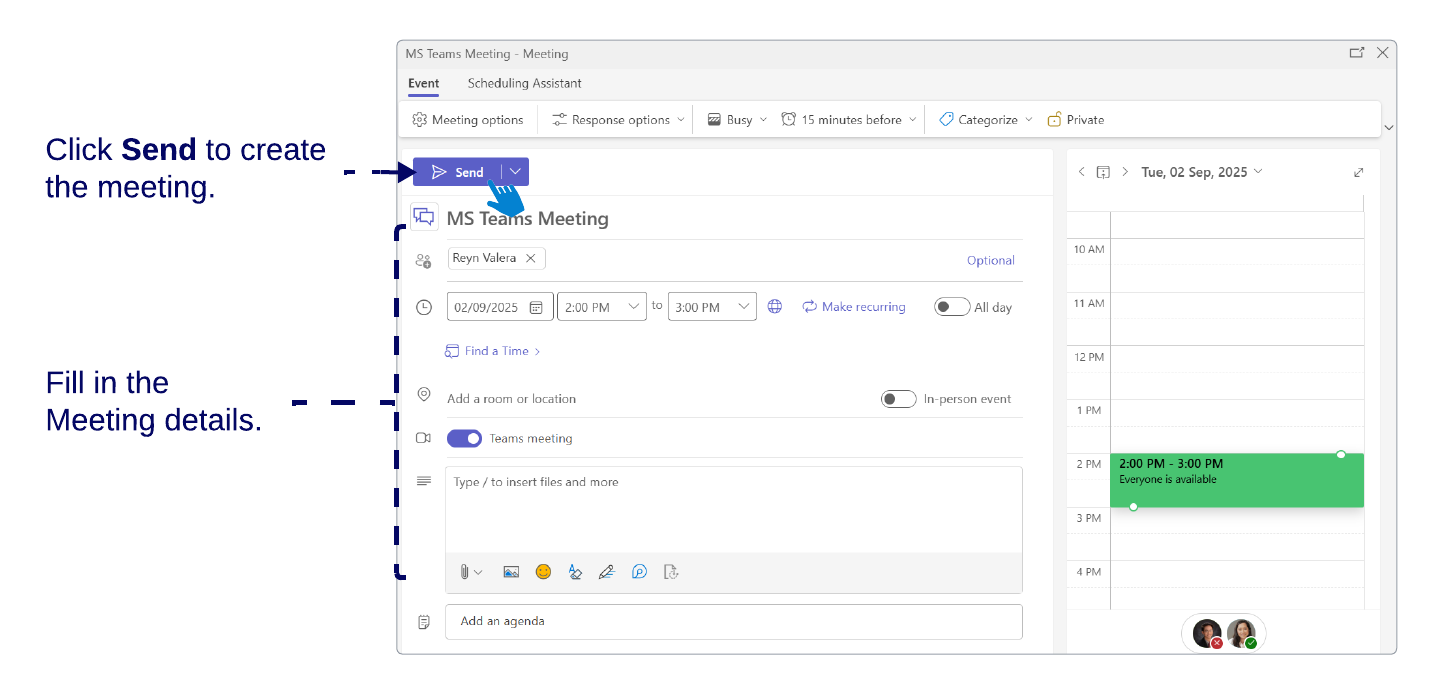
Task: Click the date picker calendar icon
Action: pyautogui.click(x=538, y=306)
